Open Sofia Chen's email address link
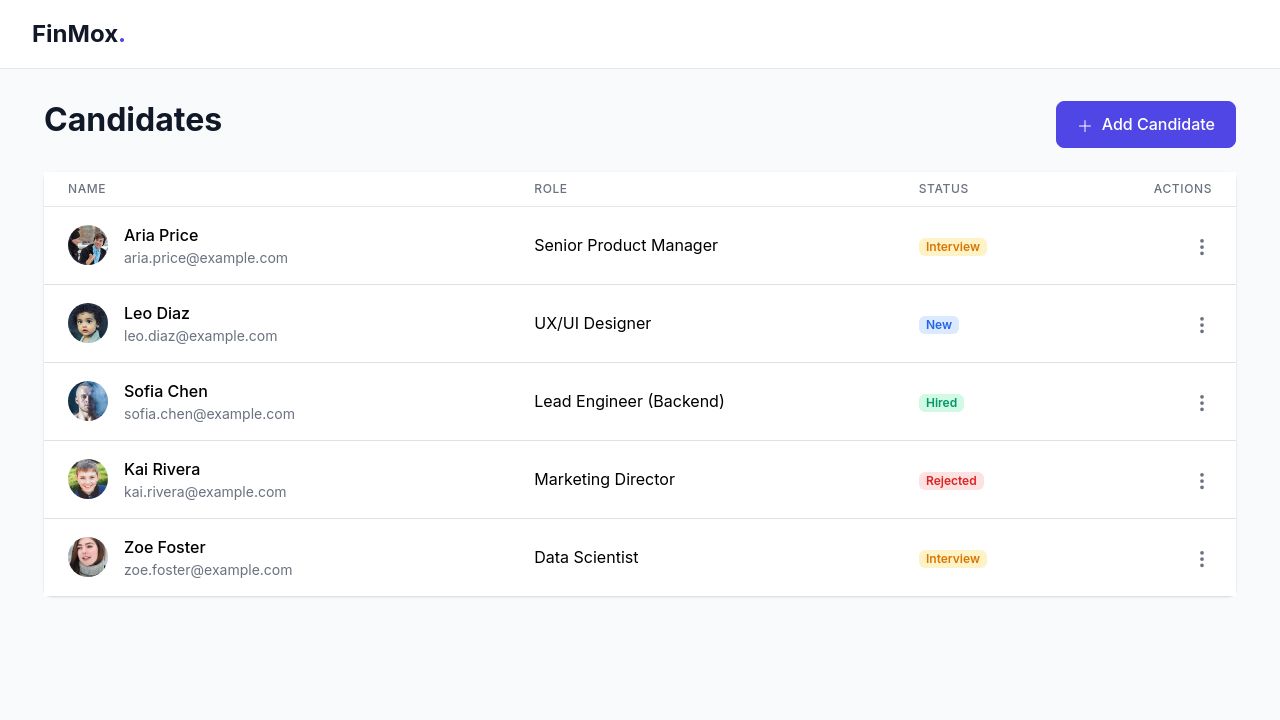Image resolution: width=1280 pixels, height=720 pixels. (209, 414)
